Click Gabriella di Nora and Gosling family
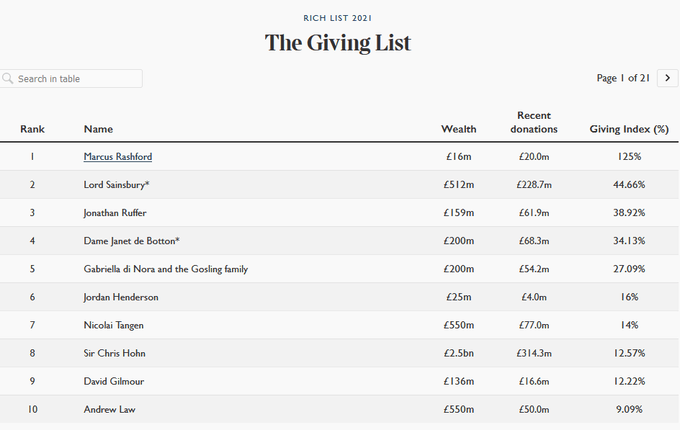This screenshot has height=430, width=680. click(166, 269)
